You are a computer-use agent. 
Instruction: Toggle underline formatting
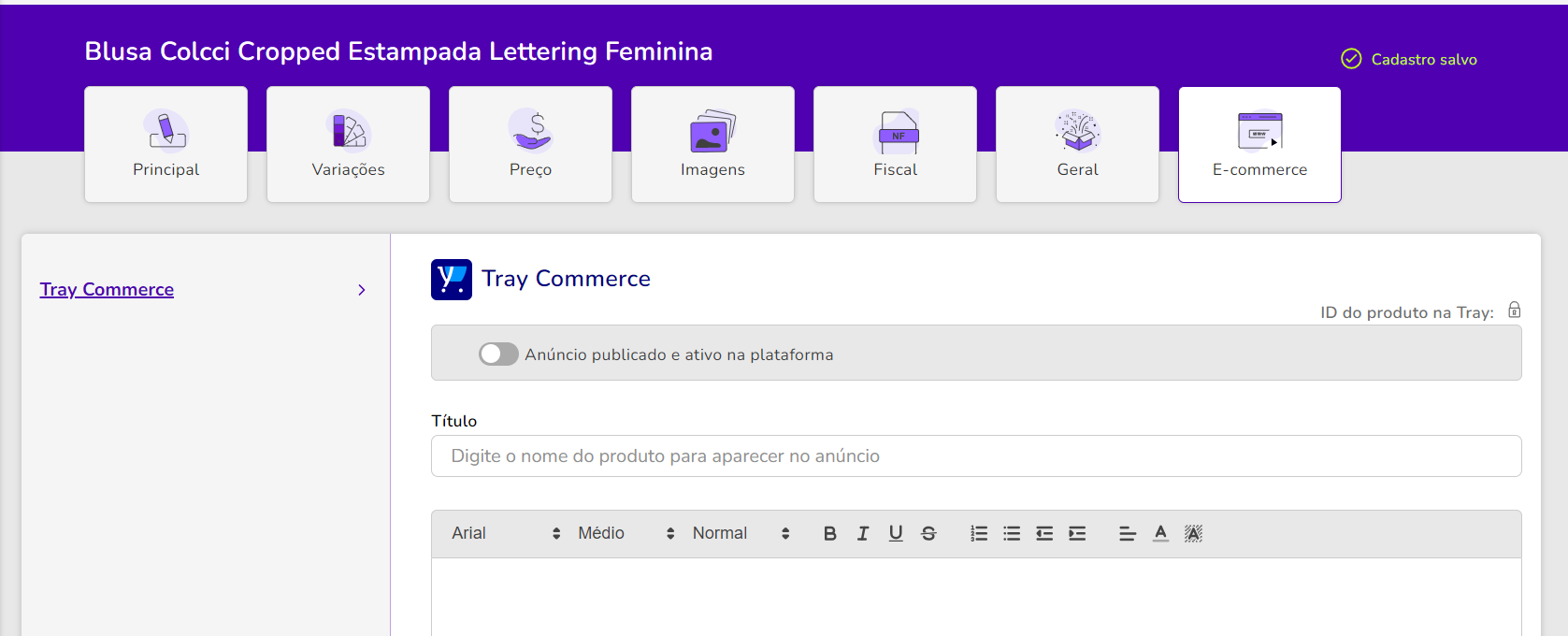[896, 533]
